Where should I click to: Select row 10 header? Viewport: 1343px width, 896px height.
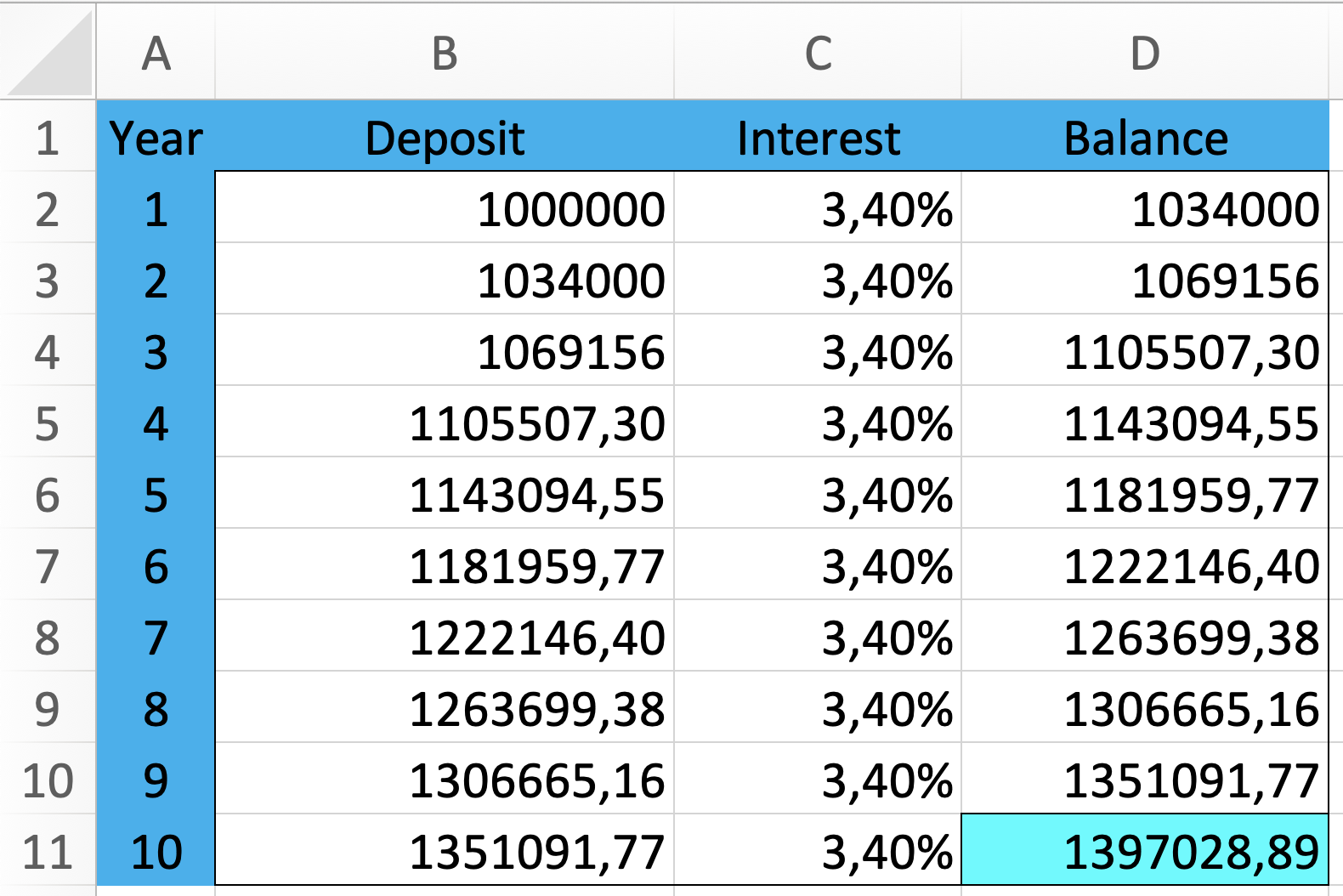[x=48, y=779]
